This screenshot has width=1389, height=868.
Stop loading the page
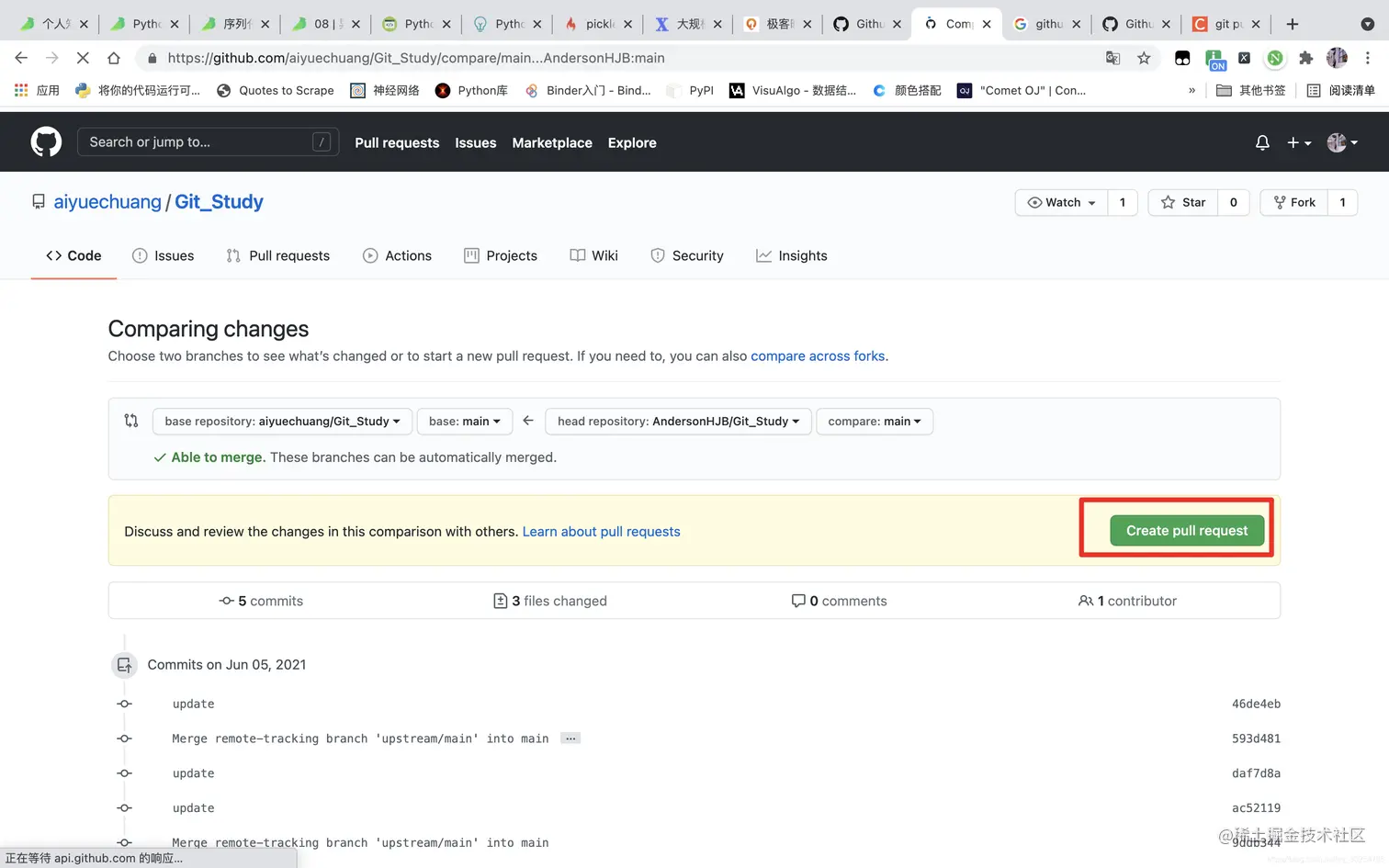(x=83, y=58)
